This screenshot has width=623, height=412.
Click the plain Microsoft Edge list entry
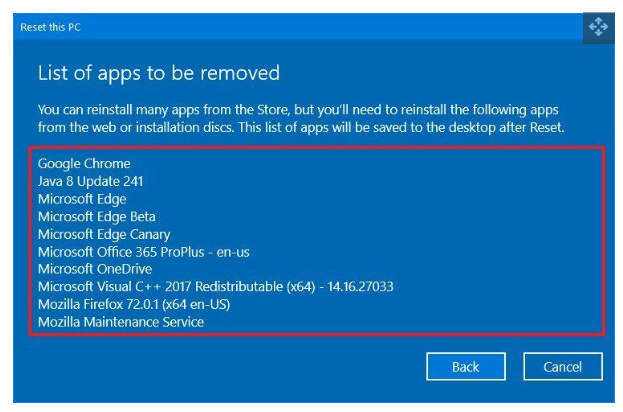pos(82,199)
